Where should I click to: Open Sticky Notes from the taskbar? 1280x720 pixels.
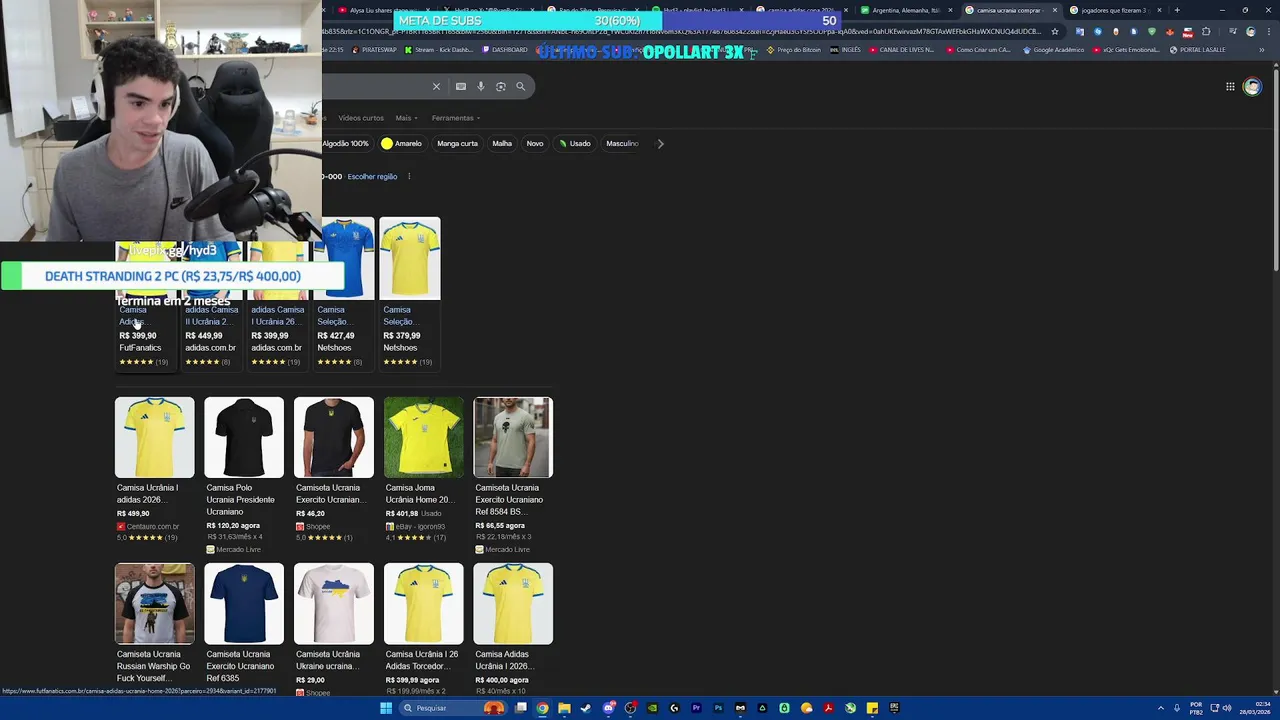(x=872, y=708)
